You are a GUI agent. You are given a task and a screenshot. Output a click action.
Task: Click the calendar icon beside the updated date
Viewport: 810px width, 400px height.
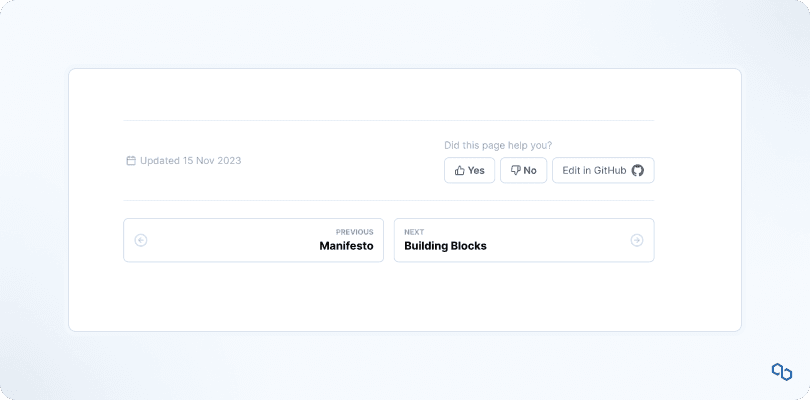click(130, 160)
